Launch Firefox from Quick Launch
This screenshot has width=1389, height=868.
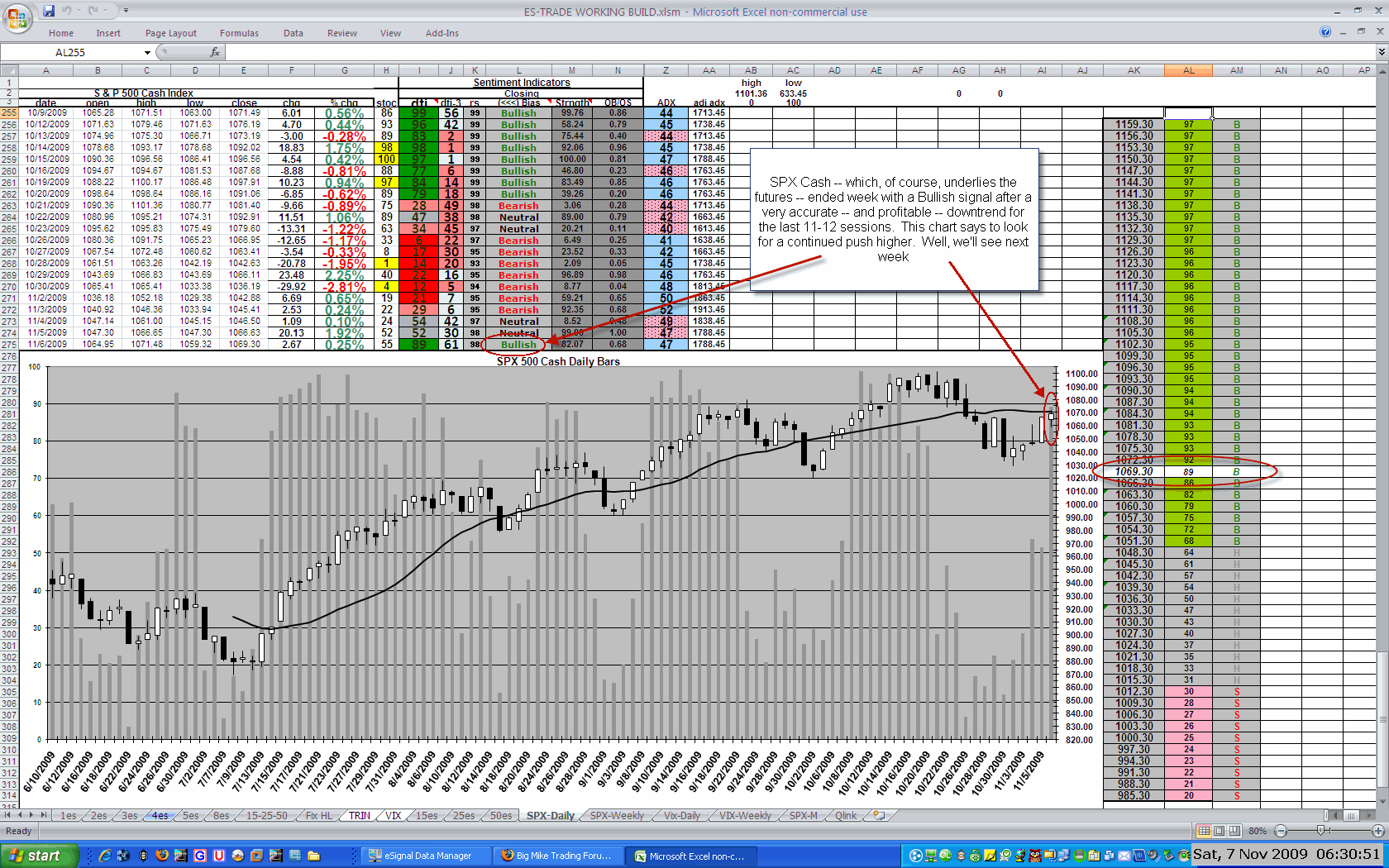162,856
